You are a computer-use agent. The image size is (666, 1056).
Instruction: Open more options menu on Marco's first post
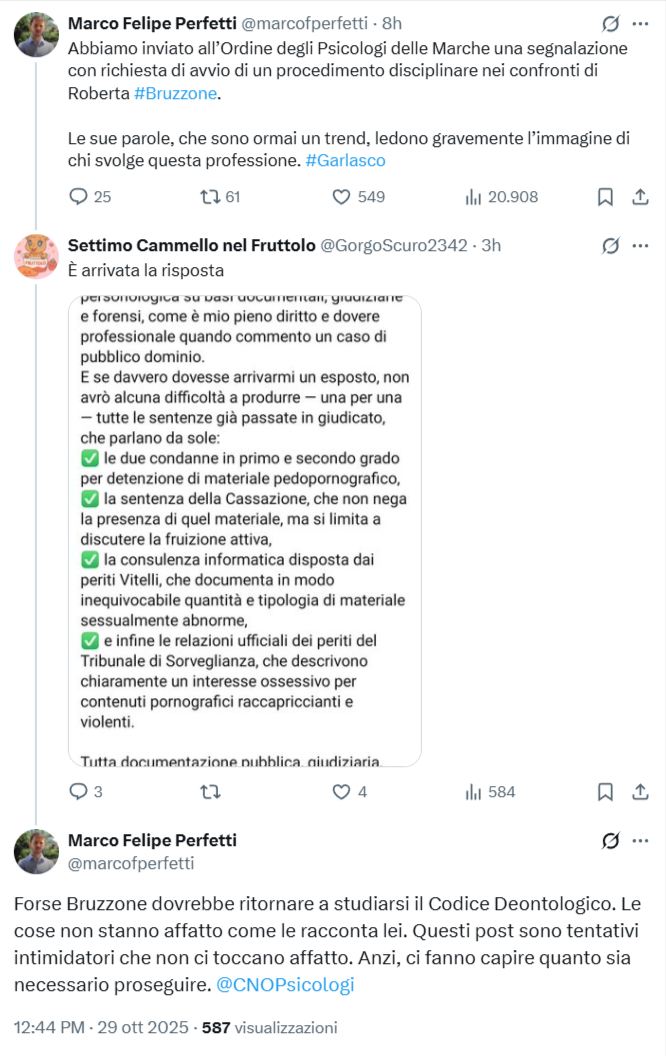coord(641,22)
